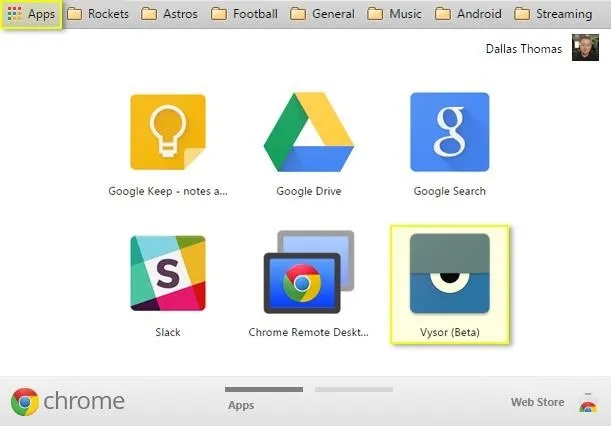Click the 'Chrome Remote Deskt...' label

(309, 332)
